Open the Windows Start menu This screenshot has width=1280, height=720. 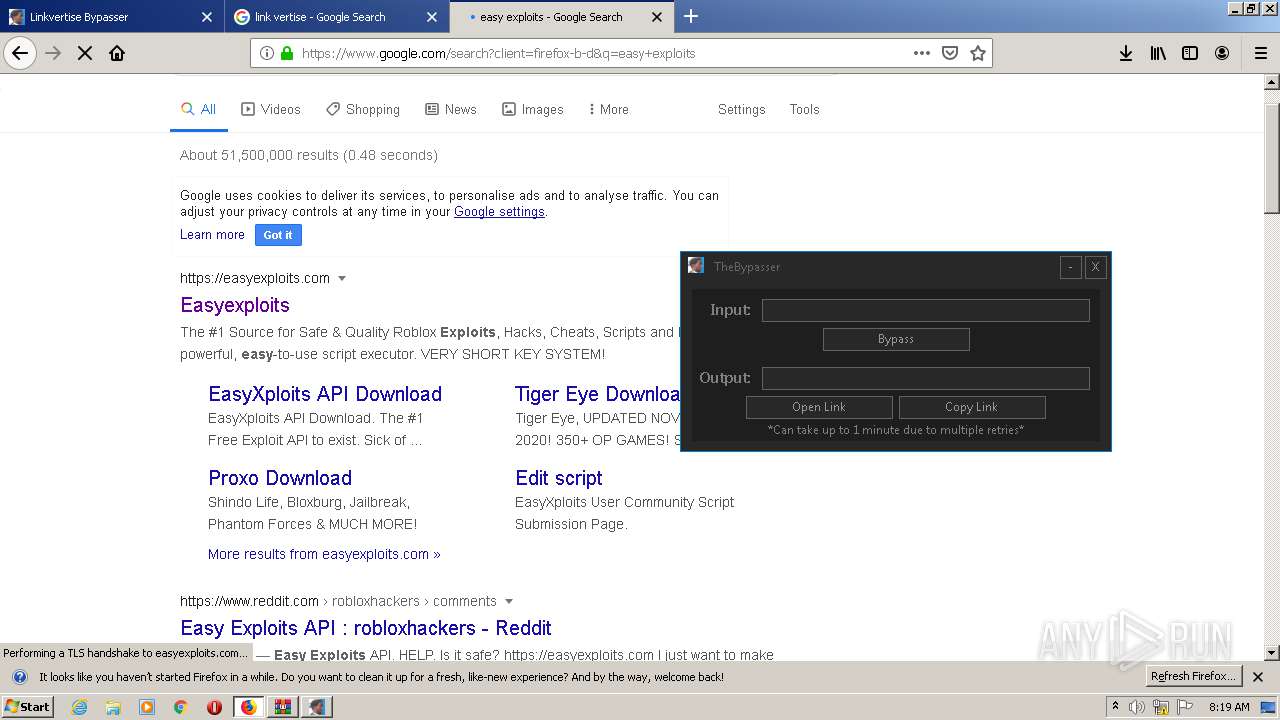click(27, 707)
